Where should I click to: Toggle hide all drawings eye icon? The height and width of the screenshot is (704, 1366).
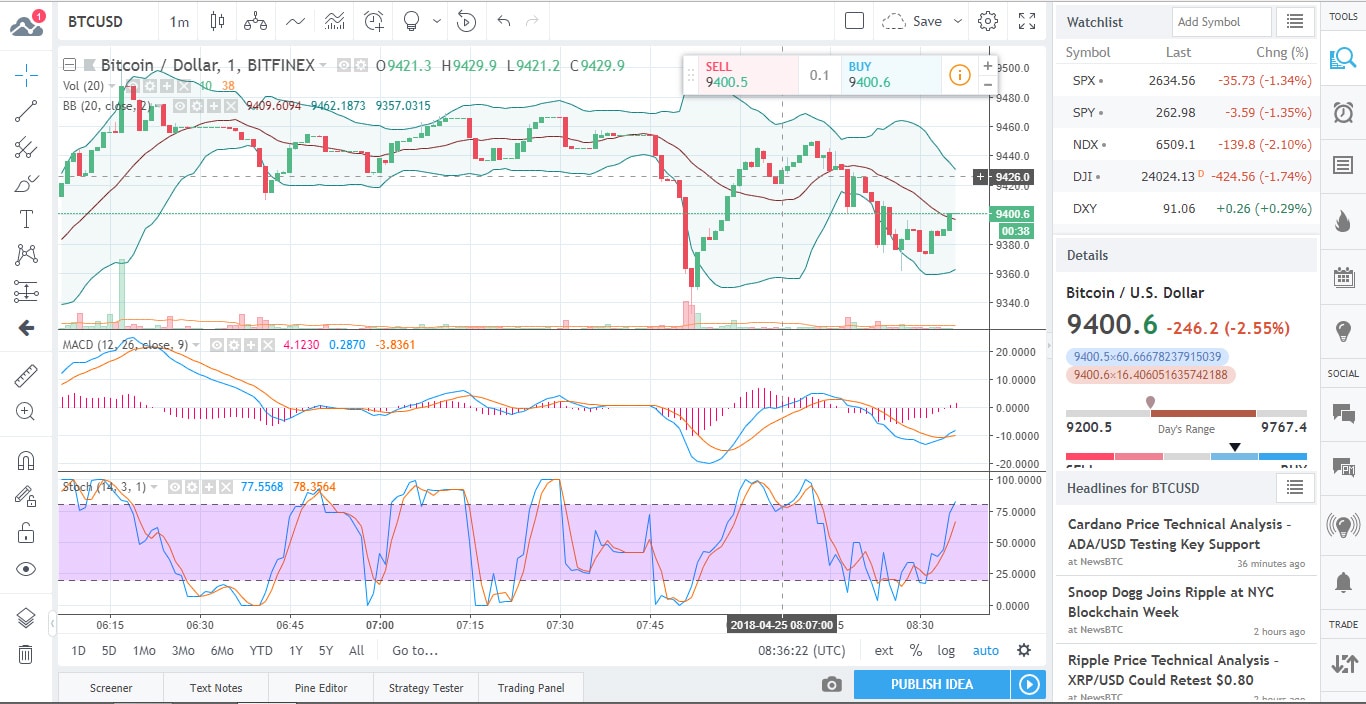coord(26,569)
